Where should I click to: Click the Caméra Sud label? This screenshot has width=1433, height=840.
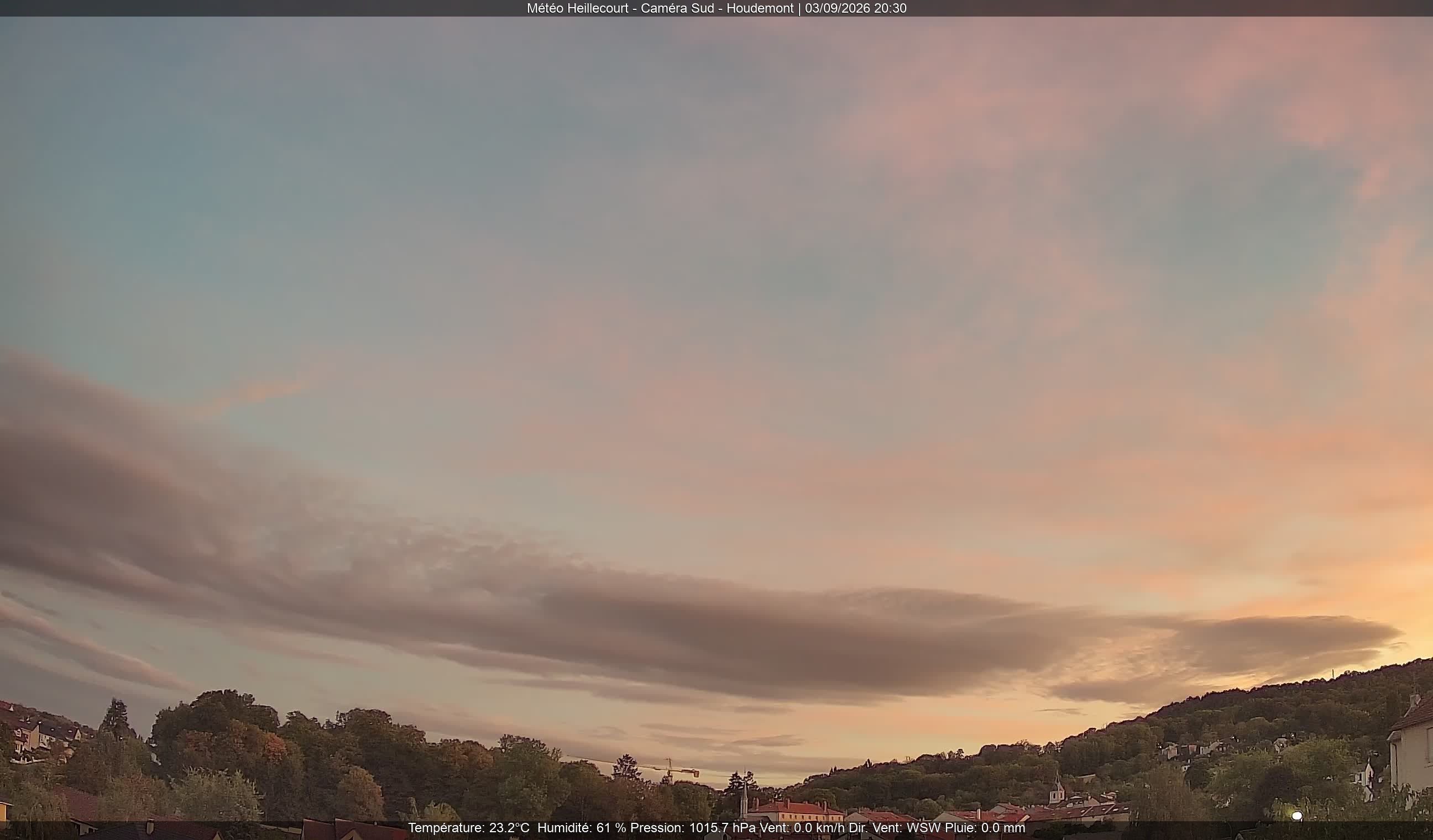point(678,8)
